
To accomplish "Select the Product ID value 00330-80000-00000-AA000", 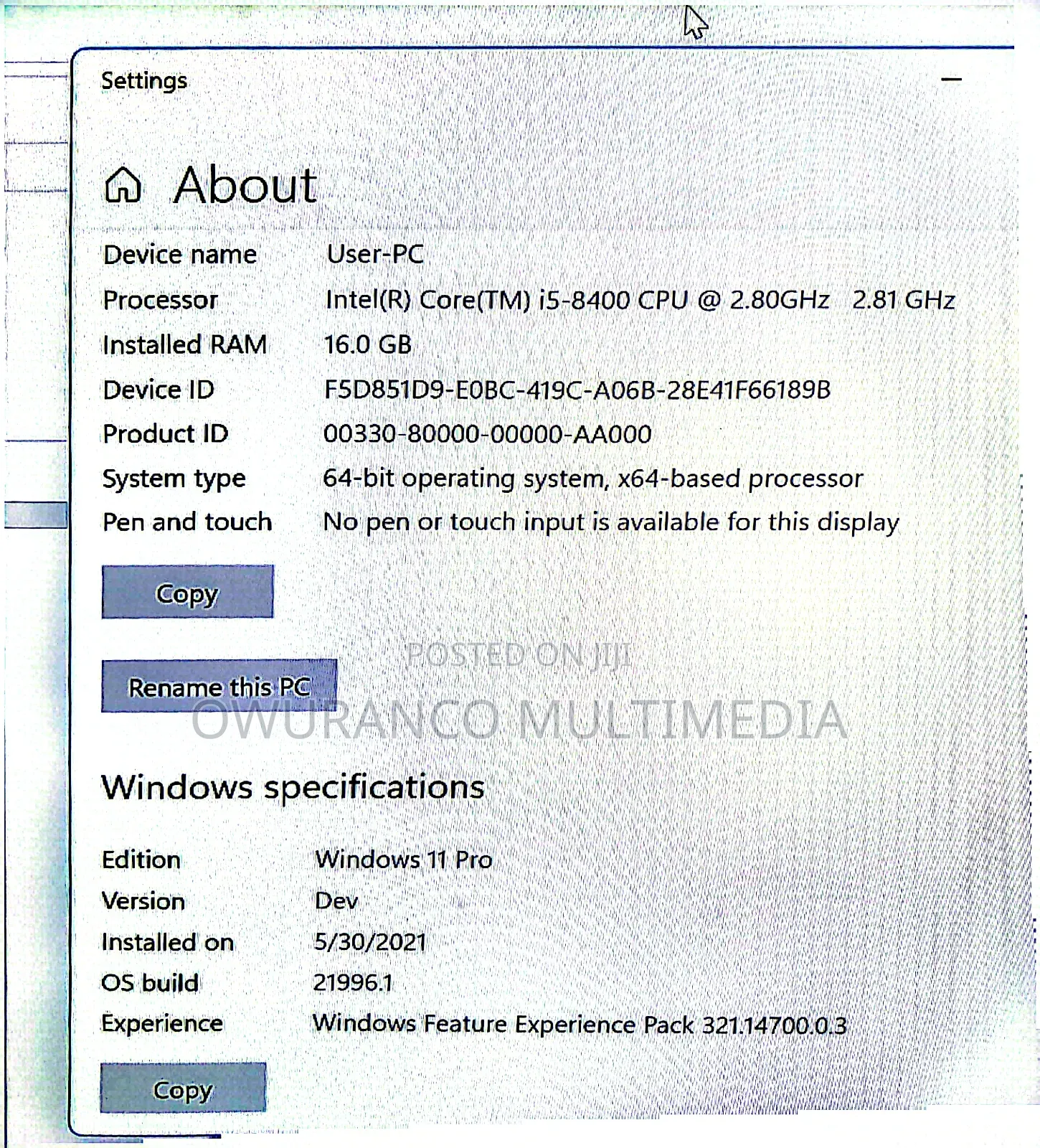I will 488,434.
